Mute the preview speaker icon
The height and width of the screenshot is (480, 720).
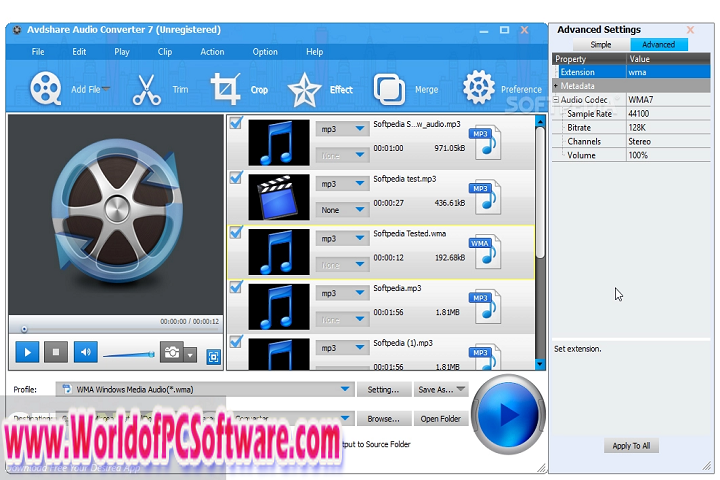point(85,352)
